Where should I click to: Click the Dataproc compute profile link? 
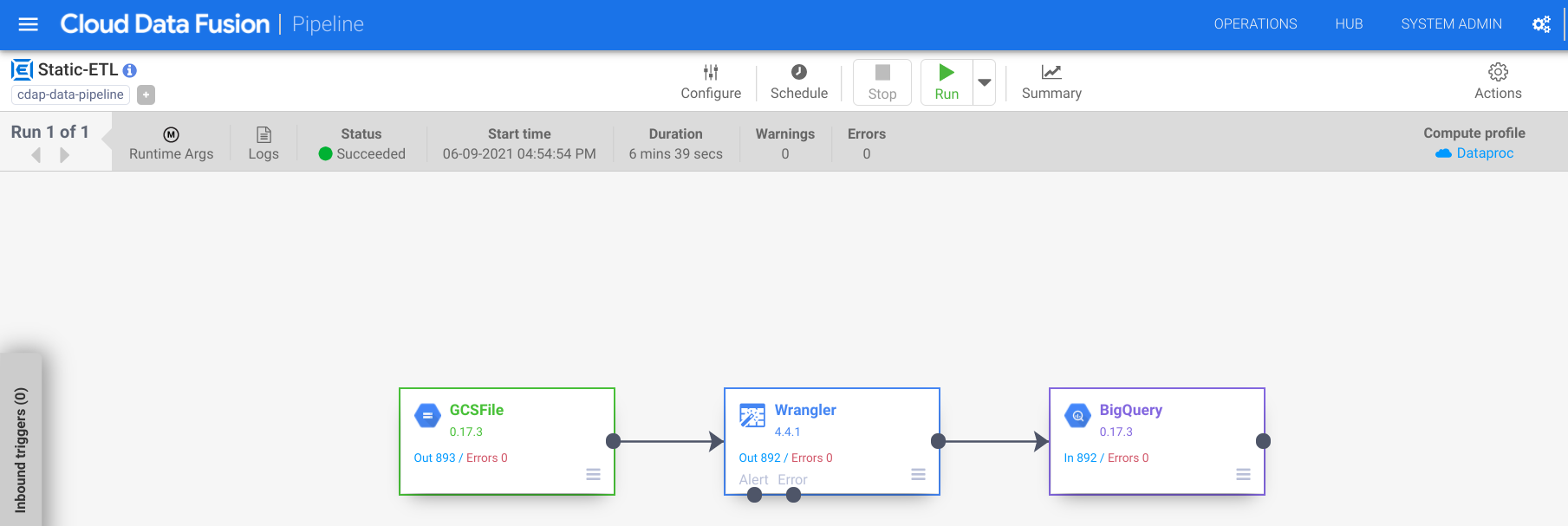click(x=1474, y=153)
